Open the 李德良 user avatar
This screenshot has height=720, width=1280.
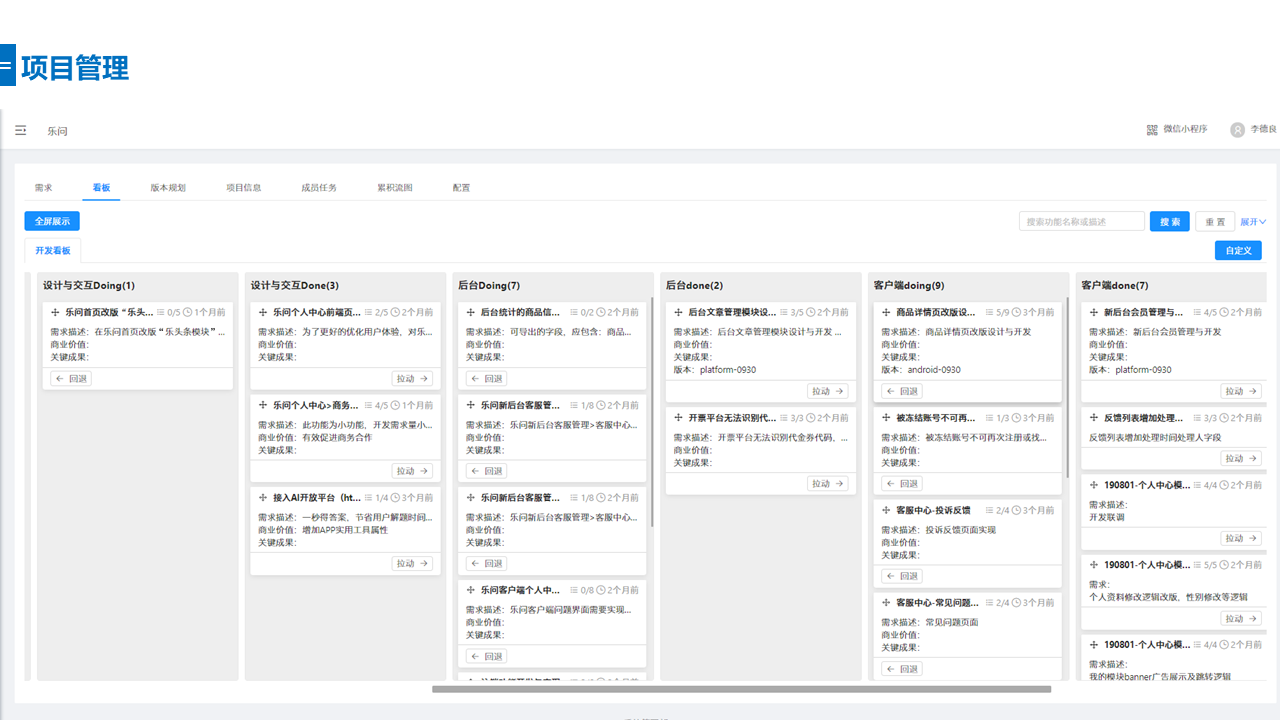click(x=1238, y=130)
